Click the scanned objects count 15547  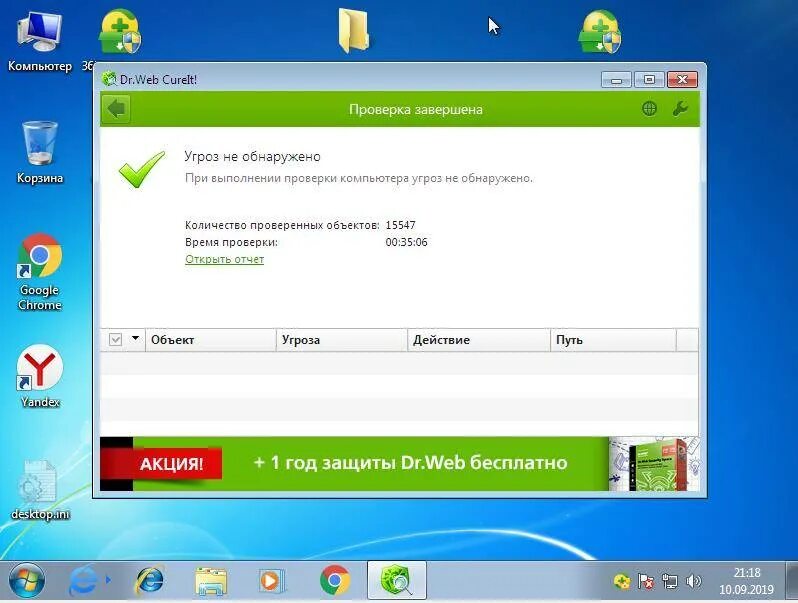pyautogui.click(x=401, y=225)
